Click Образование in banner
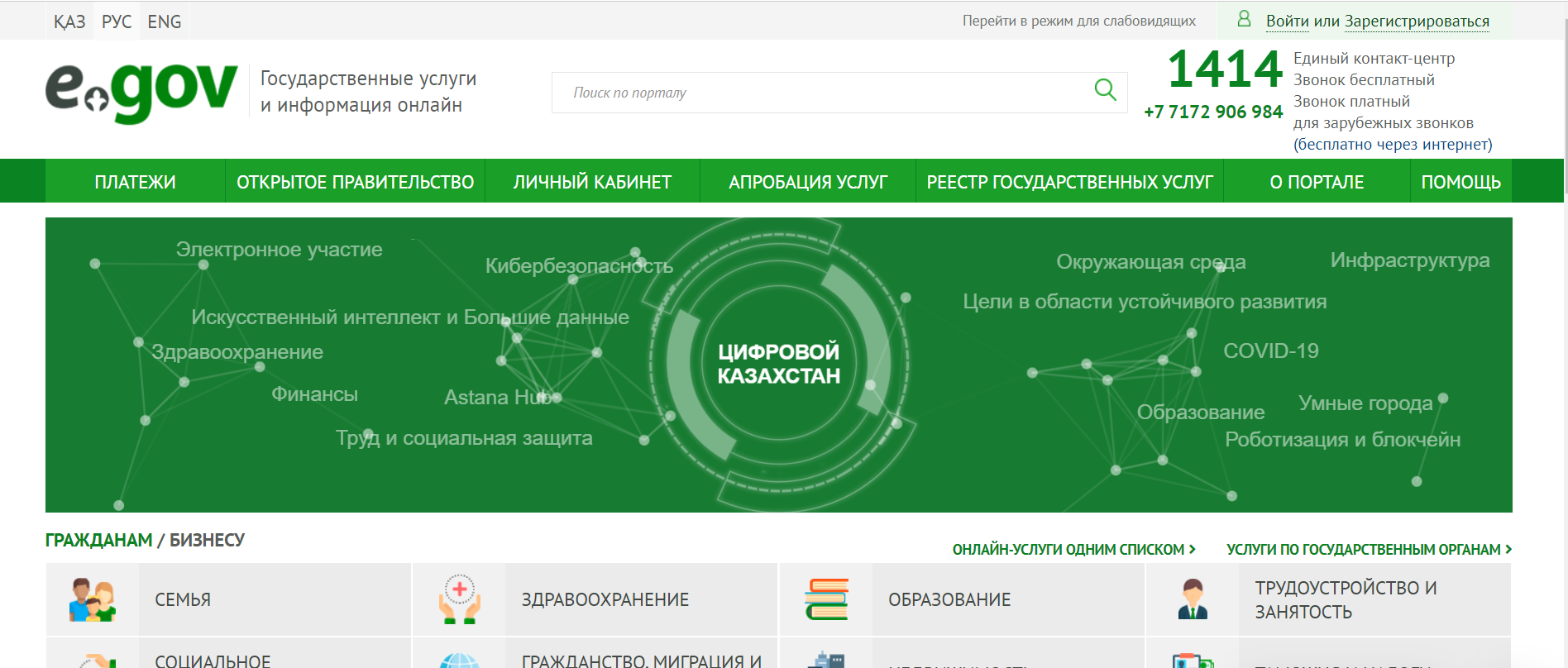This screenshot has height=668, width=1568. pos(1201,413)
